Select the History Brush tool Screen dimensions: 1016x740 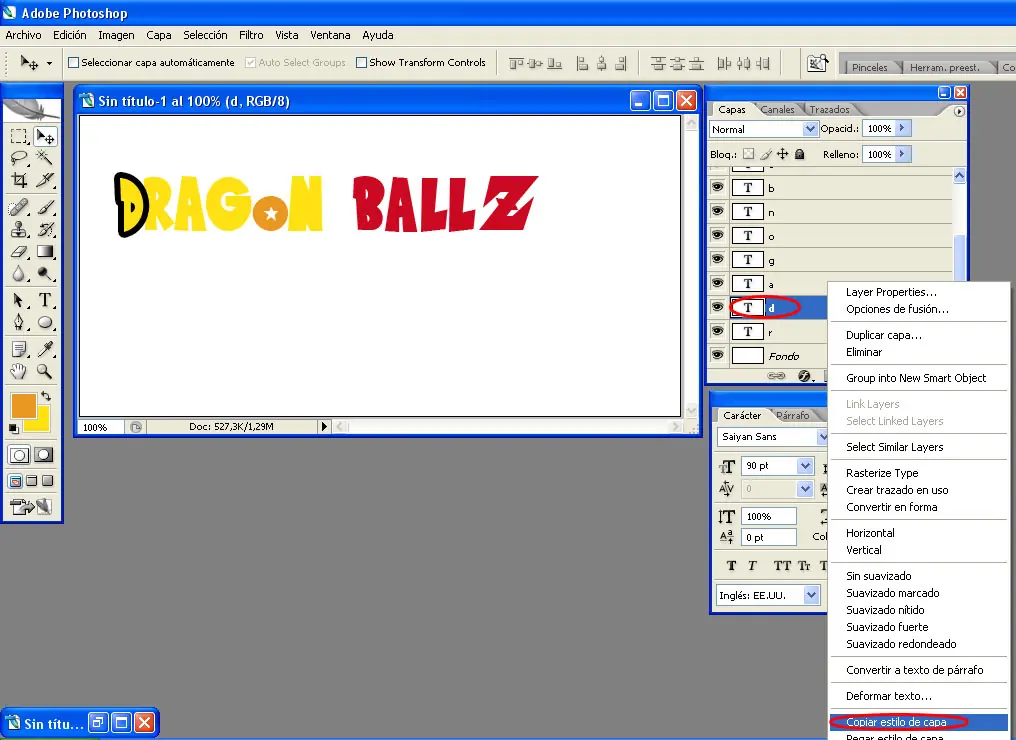point(45,229)
